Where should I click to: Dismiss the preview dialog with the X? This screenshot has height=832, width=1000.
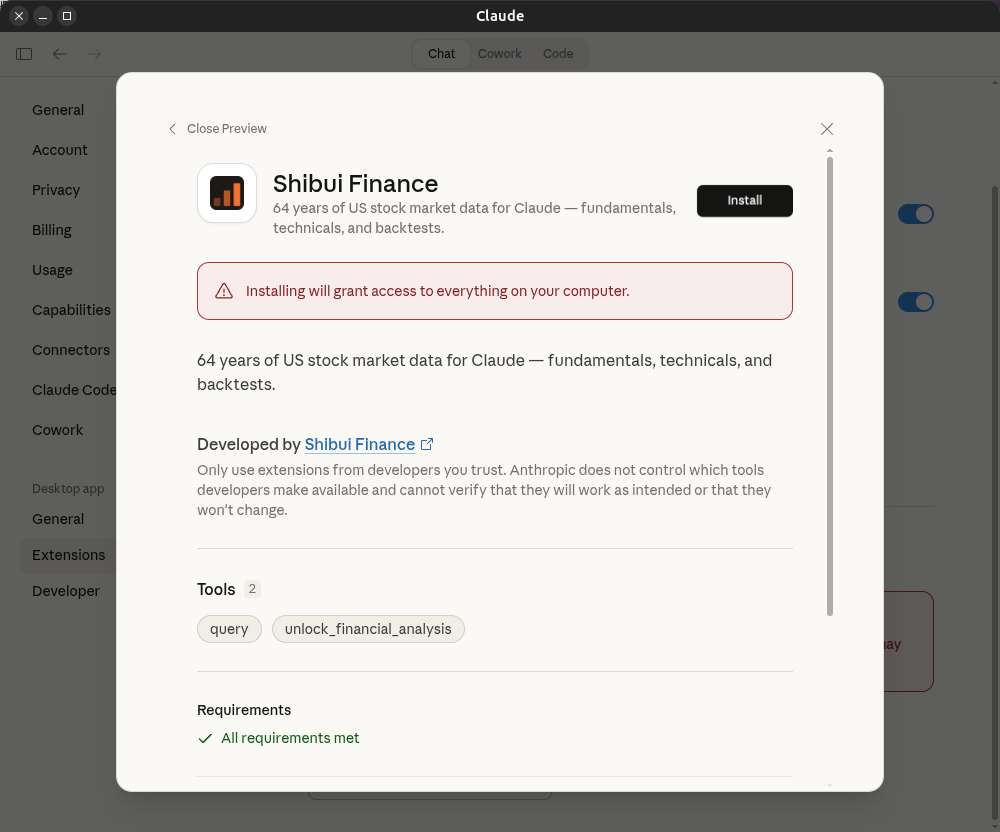pyautogui.click(x=827, y=129)
